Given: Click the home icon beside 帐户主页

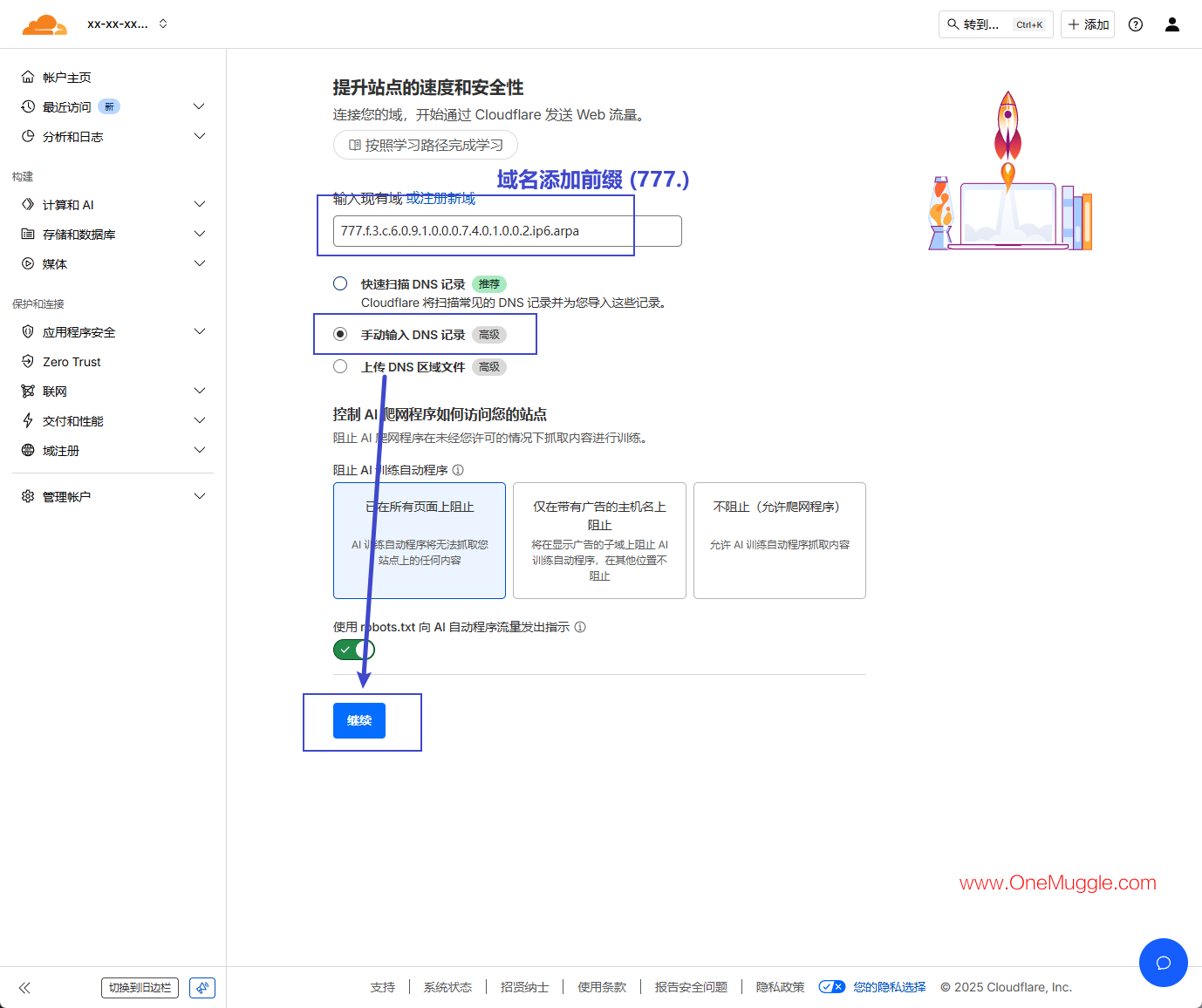Looking at the screenshot, I should (x=28, y=77).
